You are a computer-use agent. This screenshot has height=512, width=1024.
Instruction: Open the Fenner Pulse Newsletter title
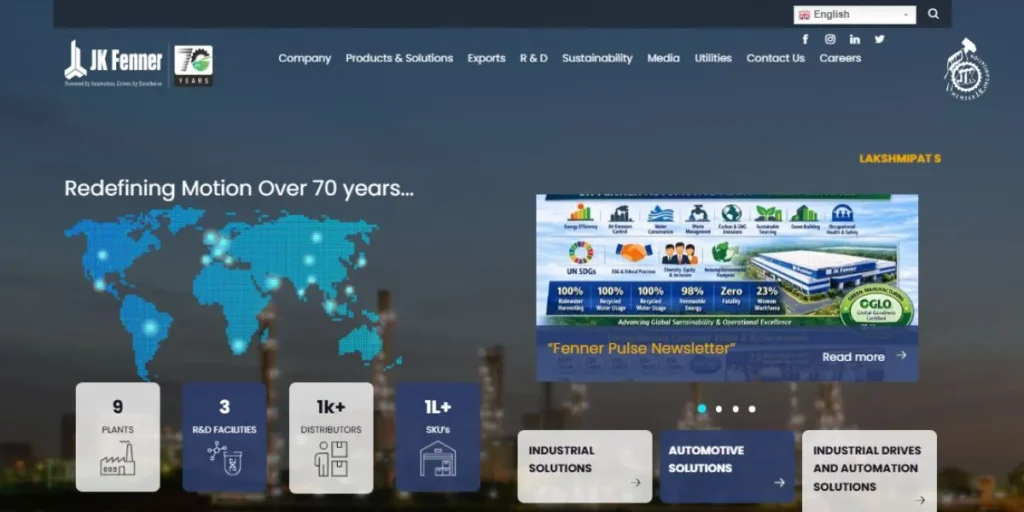(x=641, y=349)
